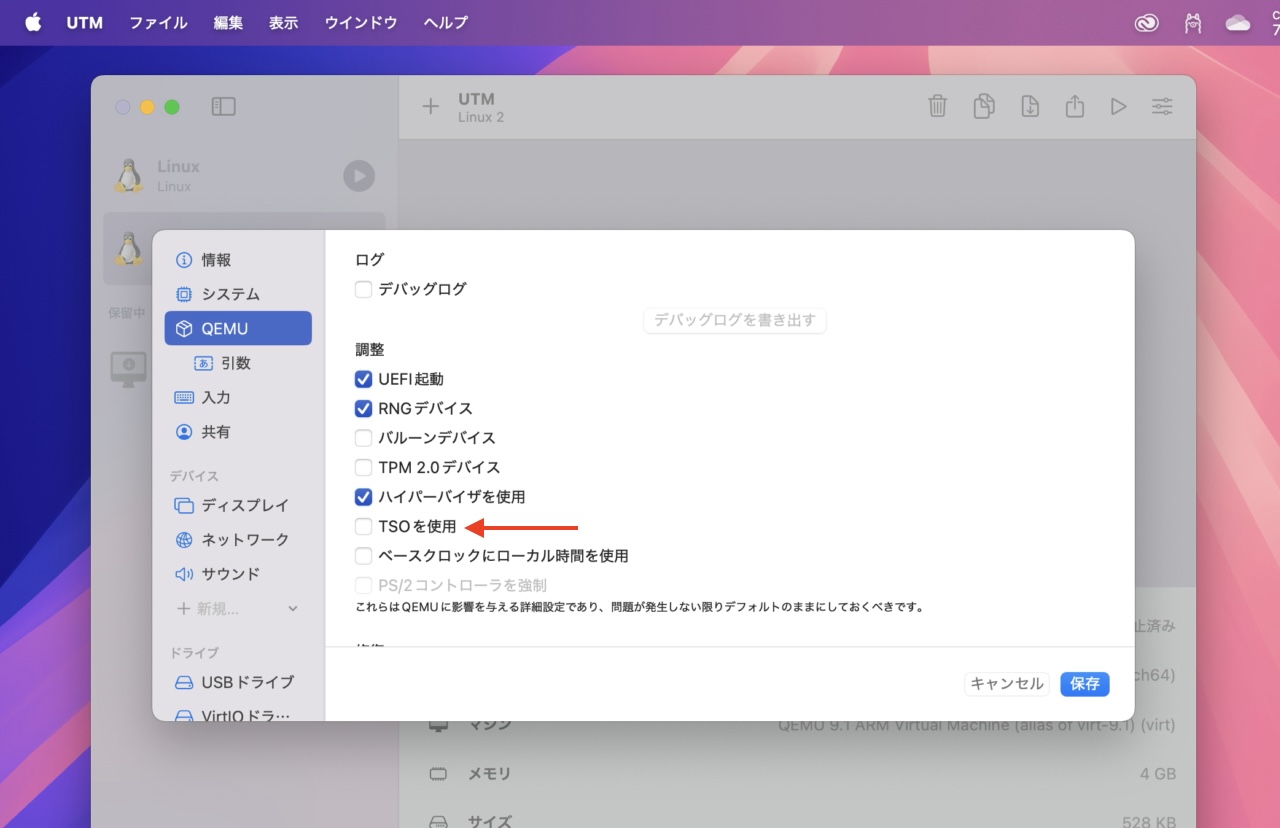1280x828 pixels.
Task: Toggle the UTM sidebar icon
Action: pyautogui.click(x=224, y=106)
